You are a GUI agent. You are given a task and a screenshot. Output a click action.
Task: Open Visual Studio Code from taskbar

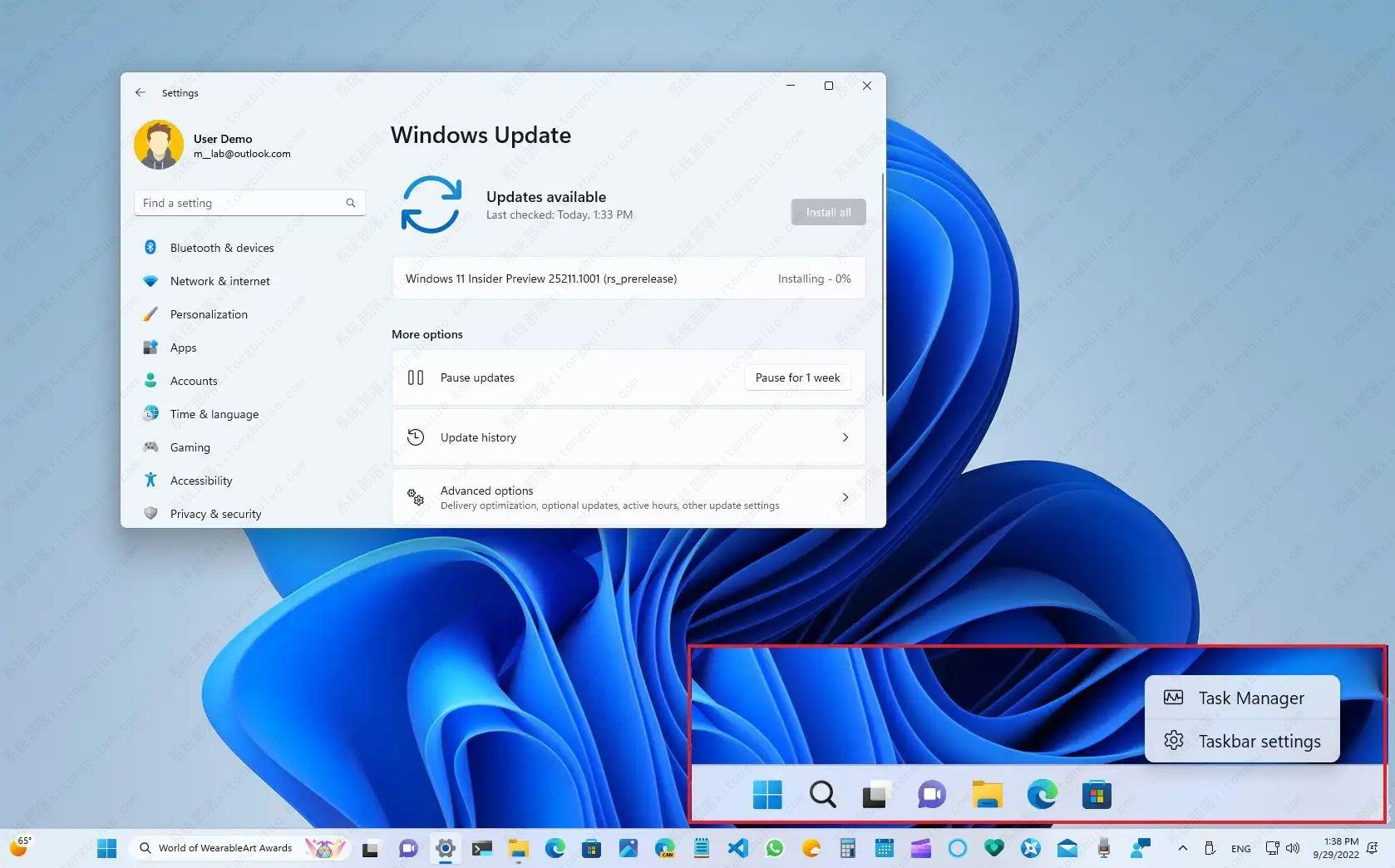point(738,848)
